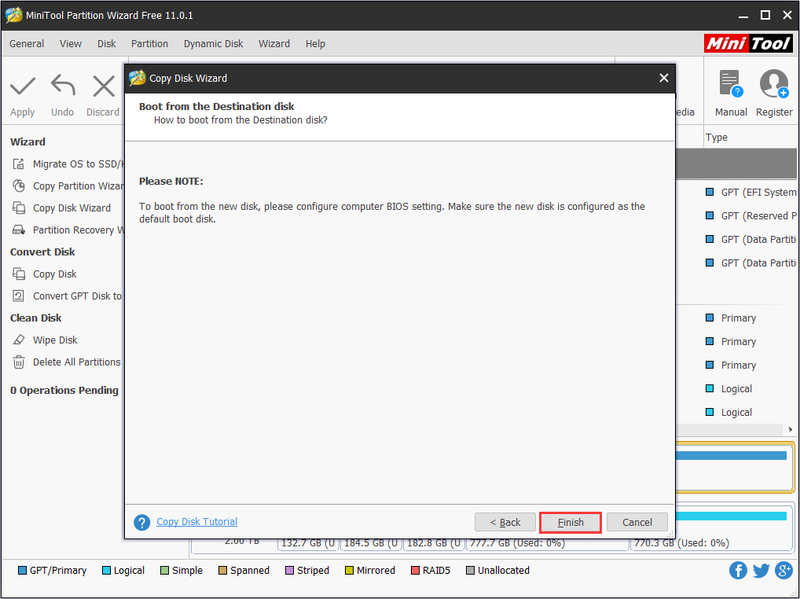Cancel the Copy Disk Wizard
Viewport: 800px width, 599px height.
[x=637, y=522]
